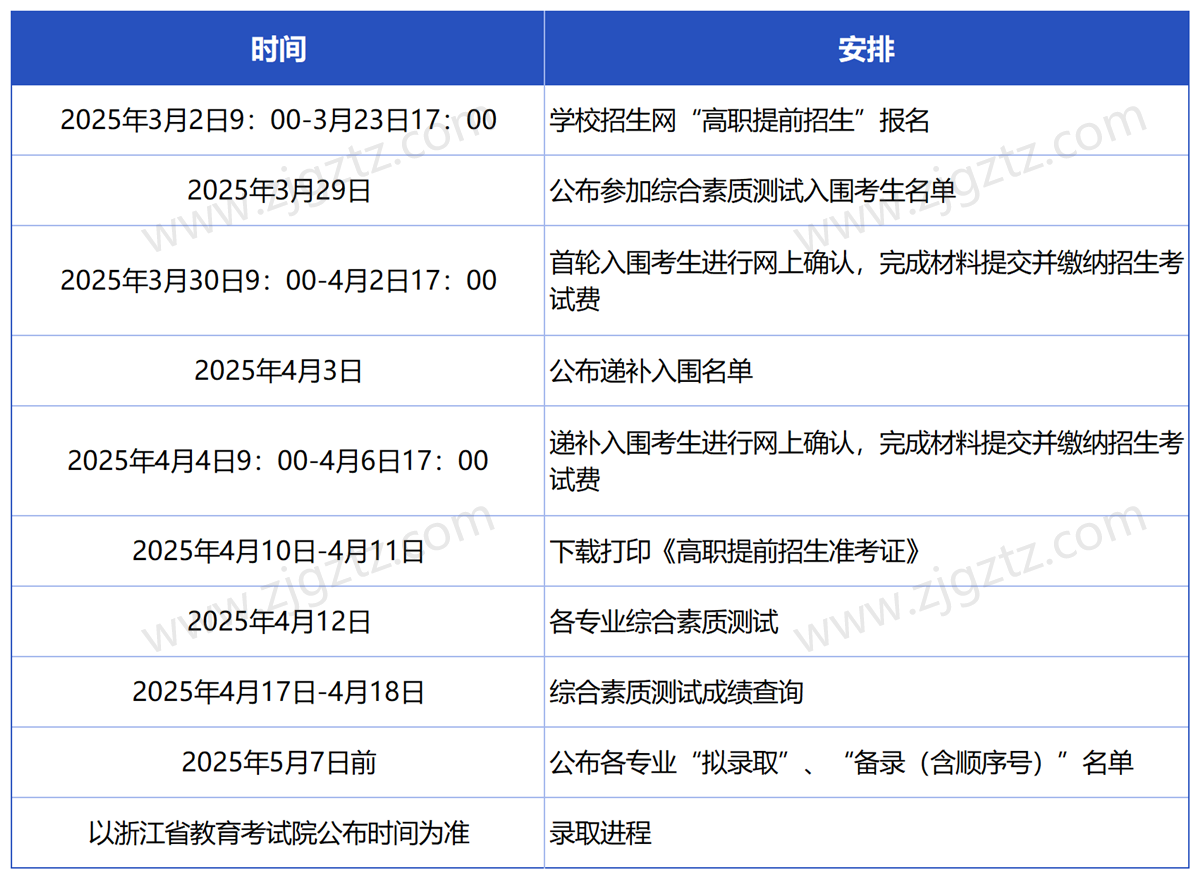Select the 2025年4月3日 date cell
Image resolution: width=1200 pixels, height=879 pixels.
pyautogui.click(x=277, y=370)
